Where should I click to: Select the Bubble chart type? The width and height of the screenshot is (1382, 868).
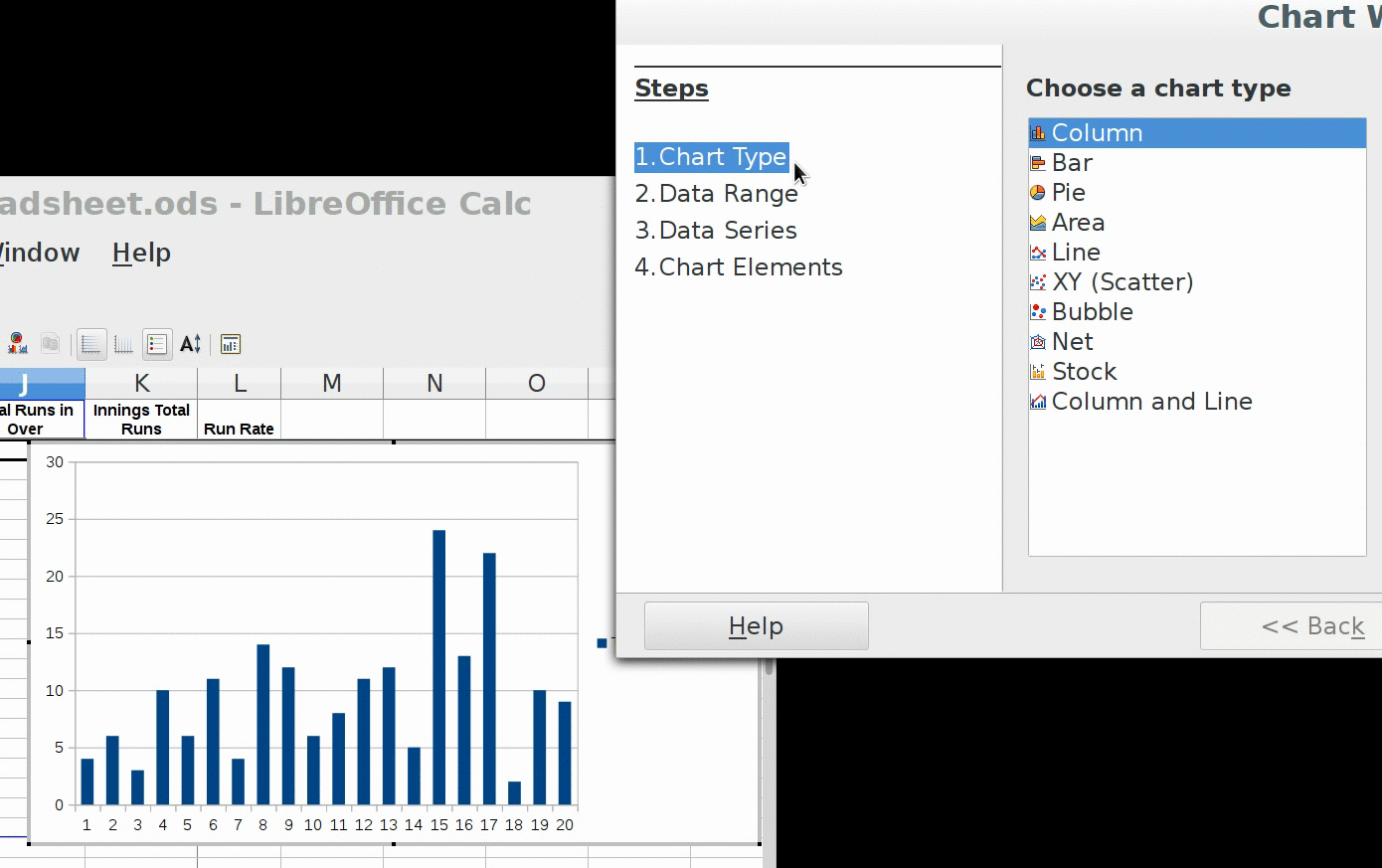(1092, 312)
